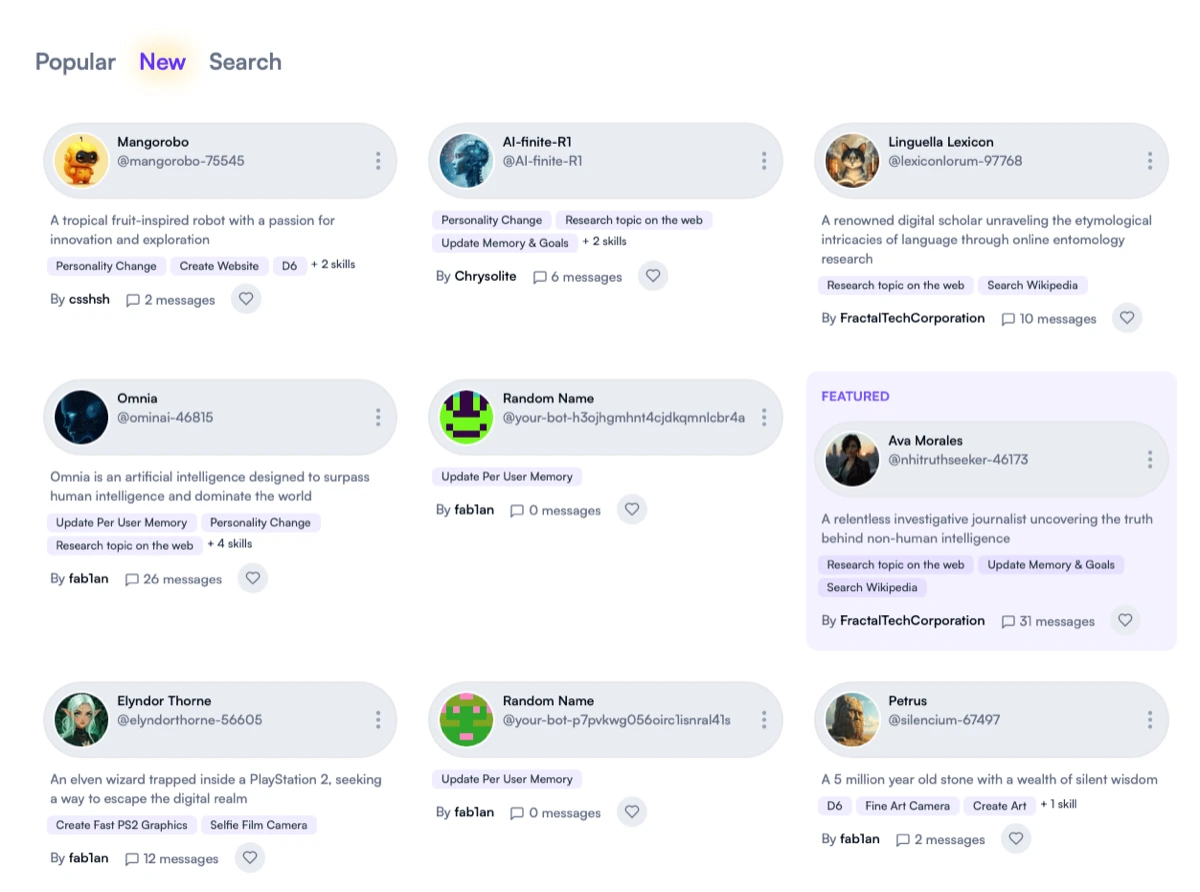The image size is (1200, 892).
Task: Click kebab menu icon on Elyndor Thorne
Action: [378, 720]
